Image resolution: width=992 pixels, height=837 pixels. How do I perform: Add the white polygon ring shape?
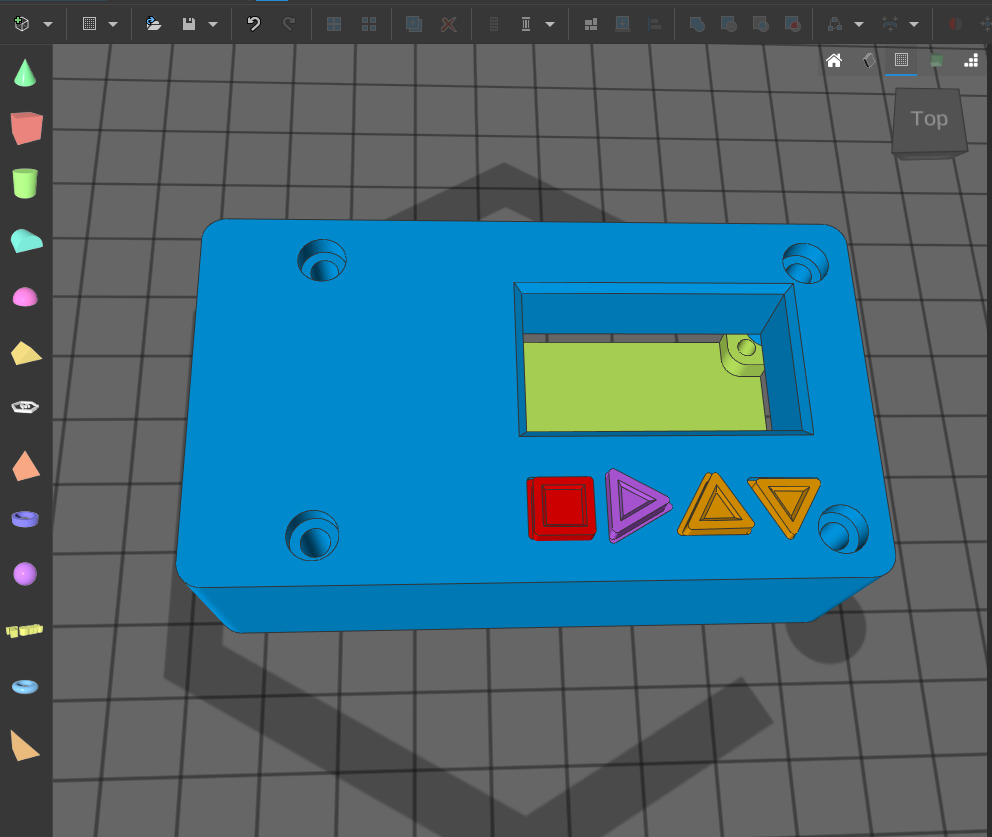tap(25, 407)
